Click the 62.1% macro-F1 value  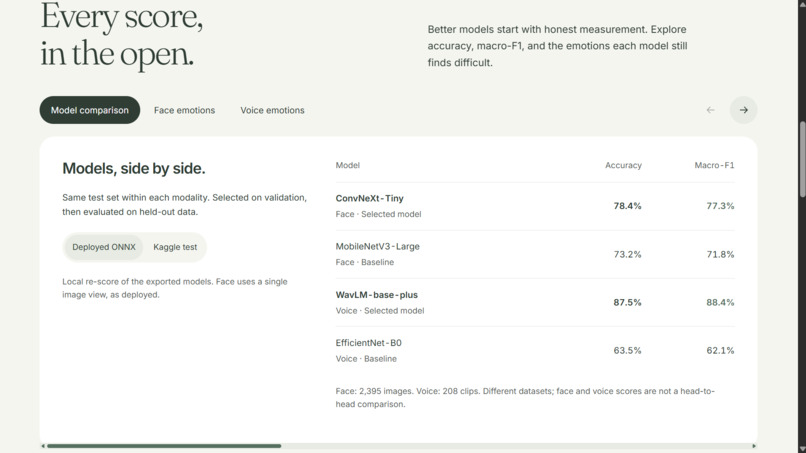(x=720, y=351)
